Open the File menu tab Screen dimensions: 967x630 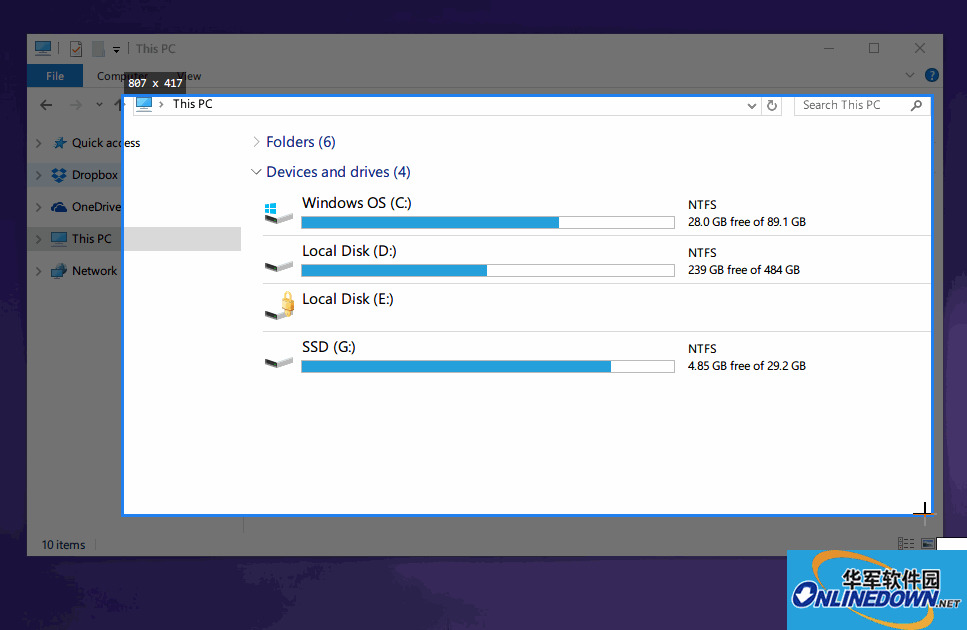click(55, 76)
